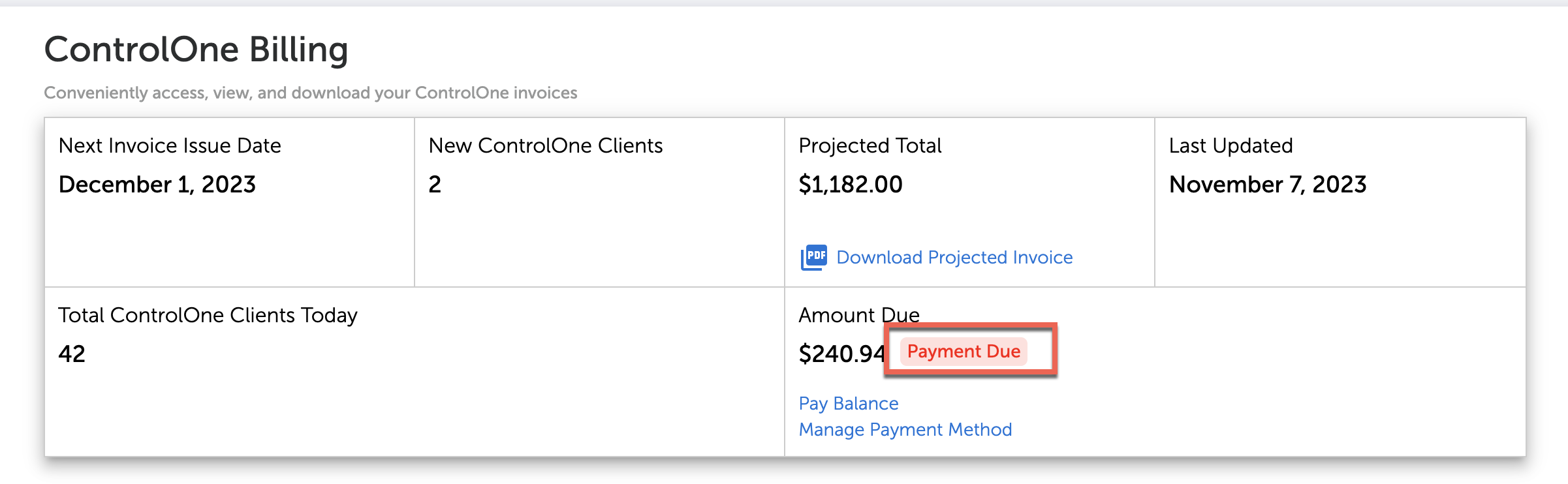The image size is (1568, 484).
Task: Select the November 7, 2023 date
Action: click(x=1267, y=185)
